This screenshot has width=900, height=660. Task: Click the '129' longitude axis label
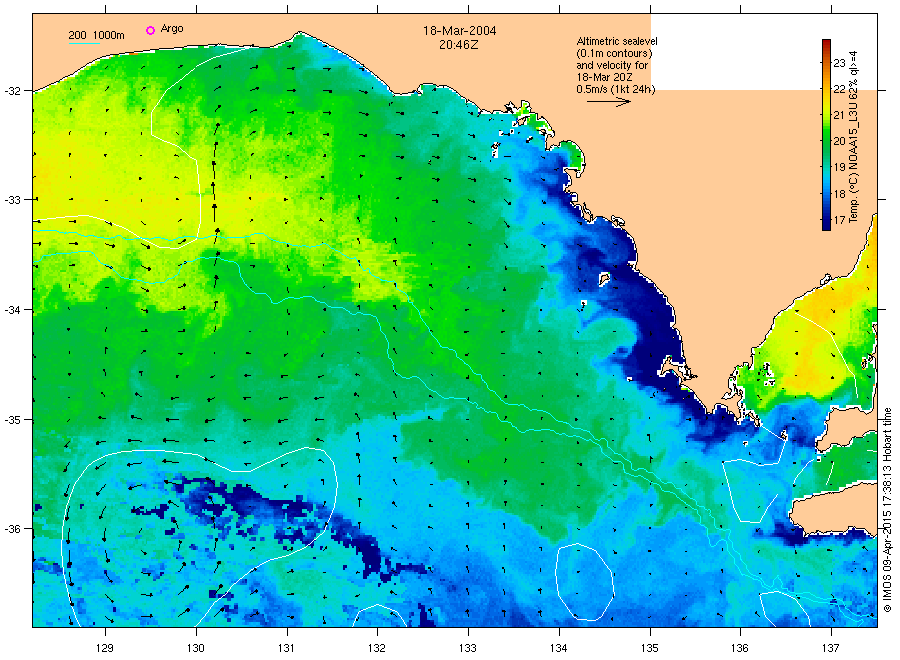[x=105, y=648]
